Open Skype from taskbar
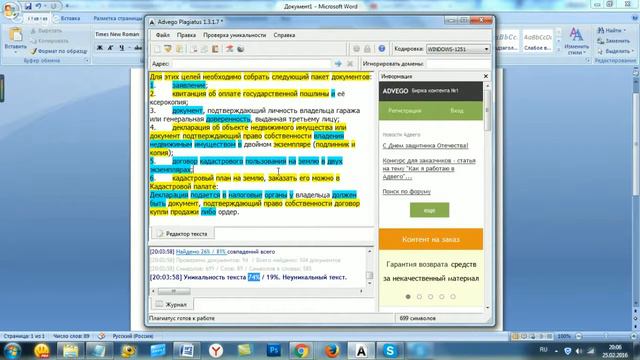The image size is (640, 360). pyautogui.click(x=390, y=350)
